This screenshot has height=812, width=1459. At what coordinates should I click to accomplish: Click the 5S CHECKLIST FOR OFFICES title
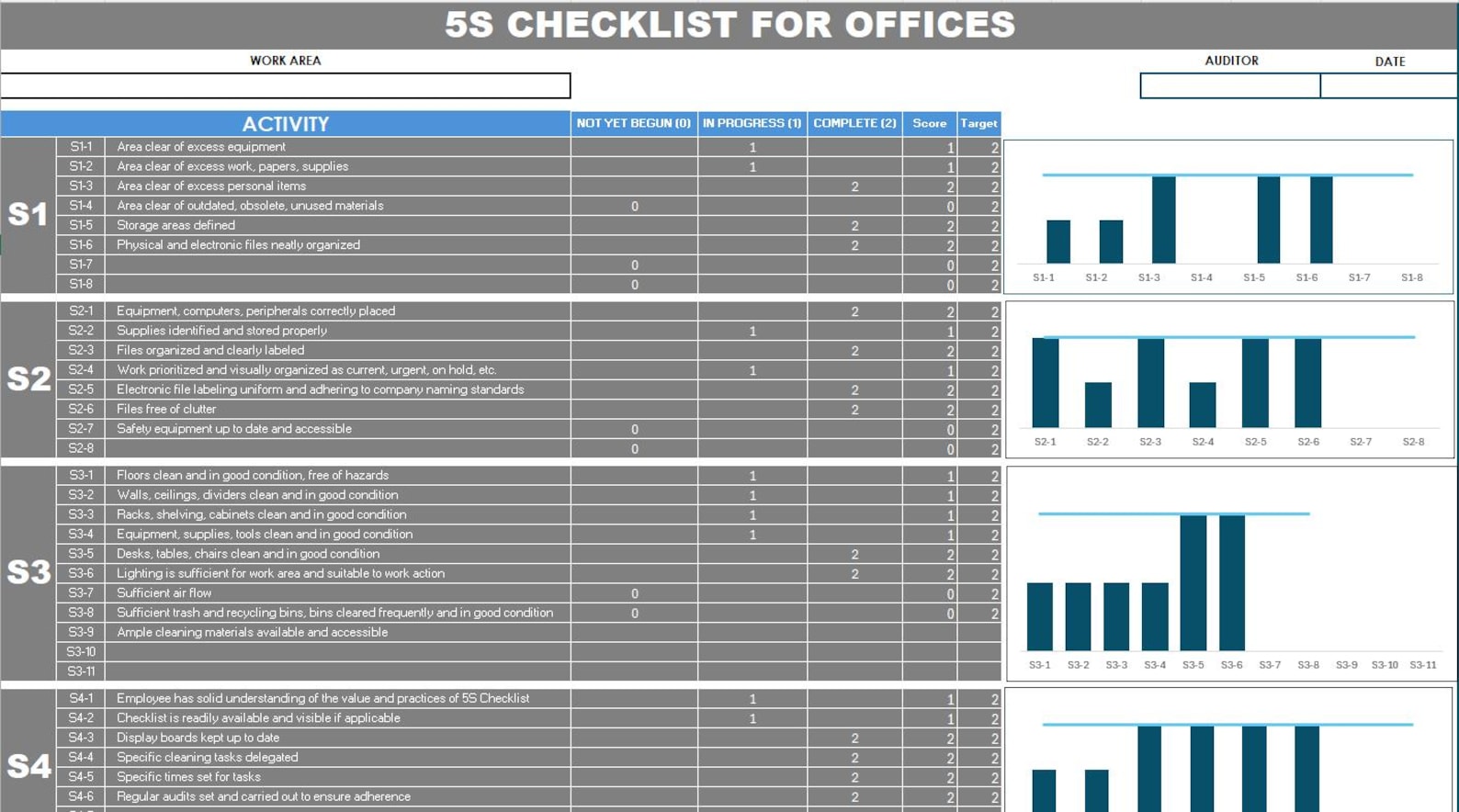tap(730, 25)
